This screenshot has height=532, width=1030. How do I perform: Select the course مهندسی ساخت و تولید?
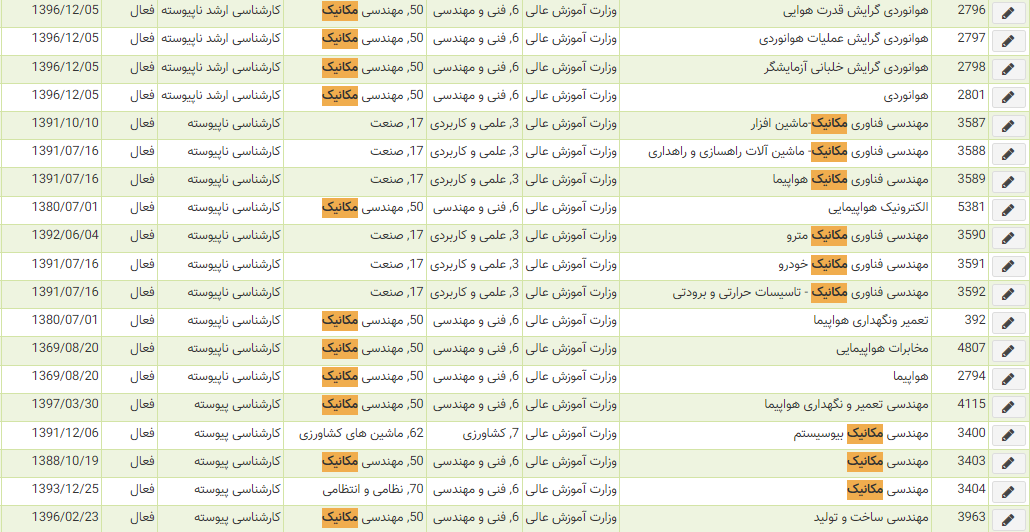click(x=872, y=517)
